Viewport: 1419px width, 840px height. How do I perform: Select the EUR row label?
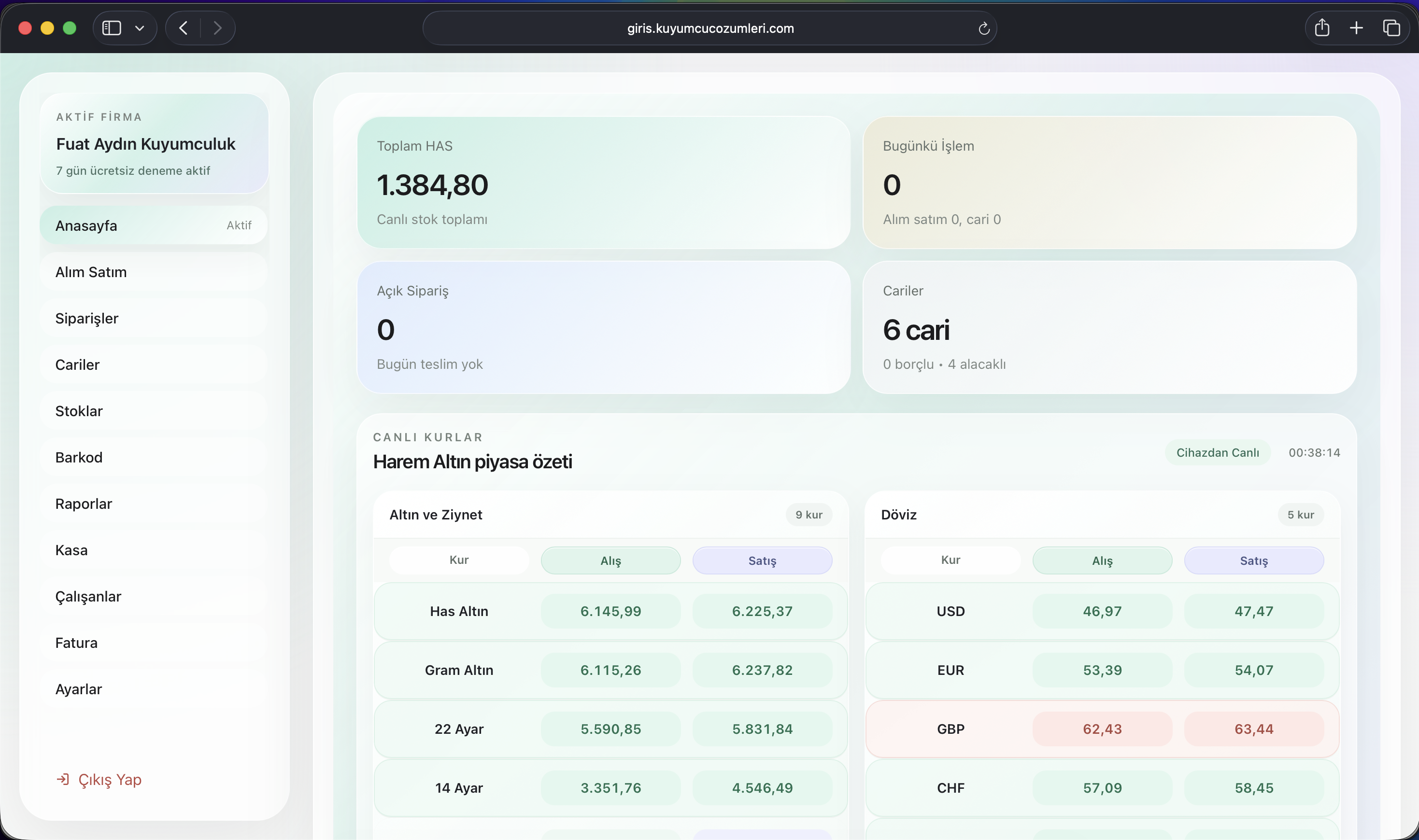click(x=950, y=670)
